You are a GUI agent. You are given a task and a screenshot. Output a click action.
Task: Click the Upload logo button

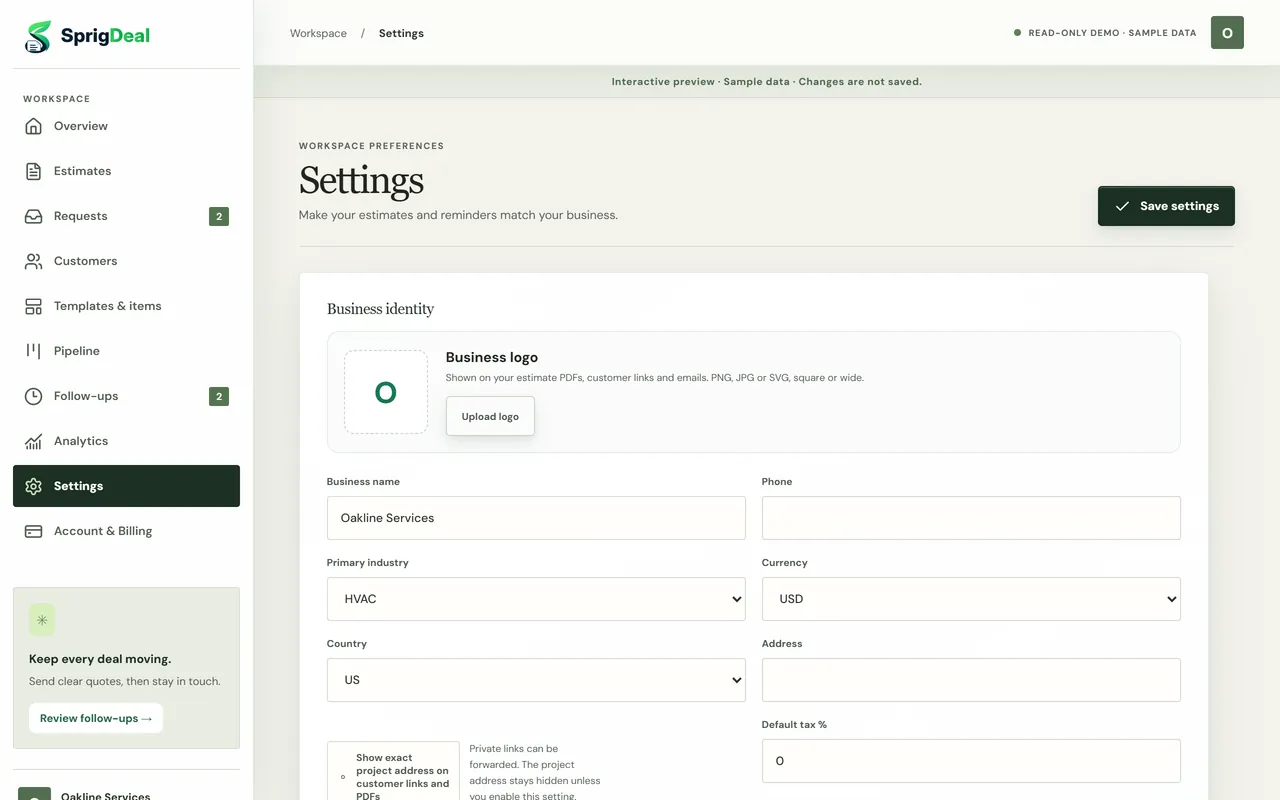click(x=490, y=416)
